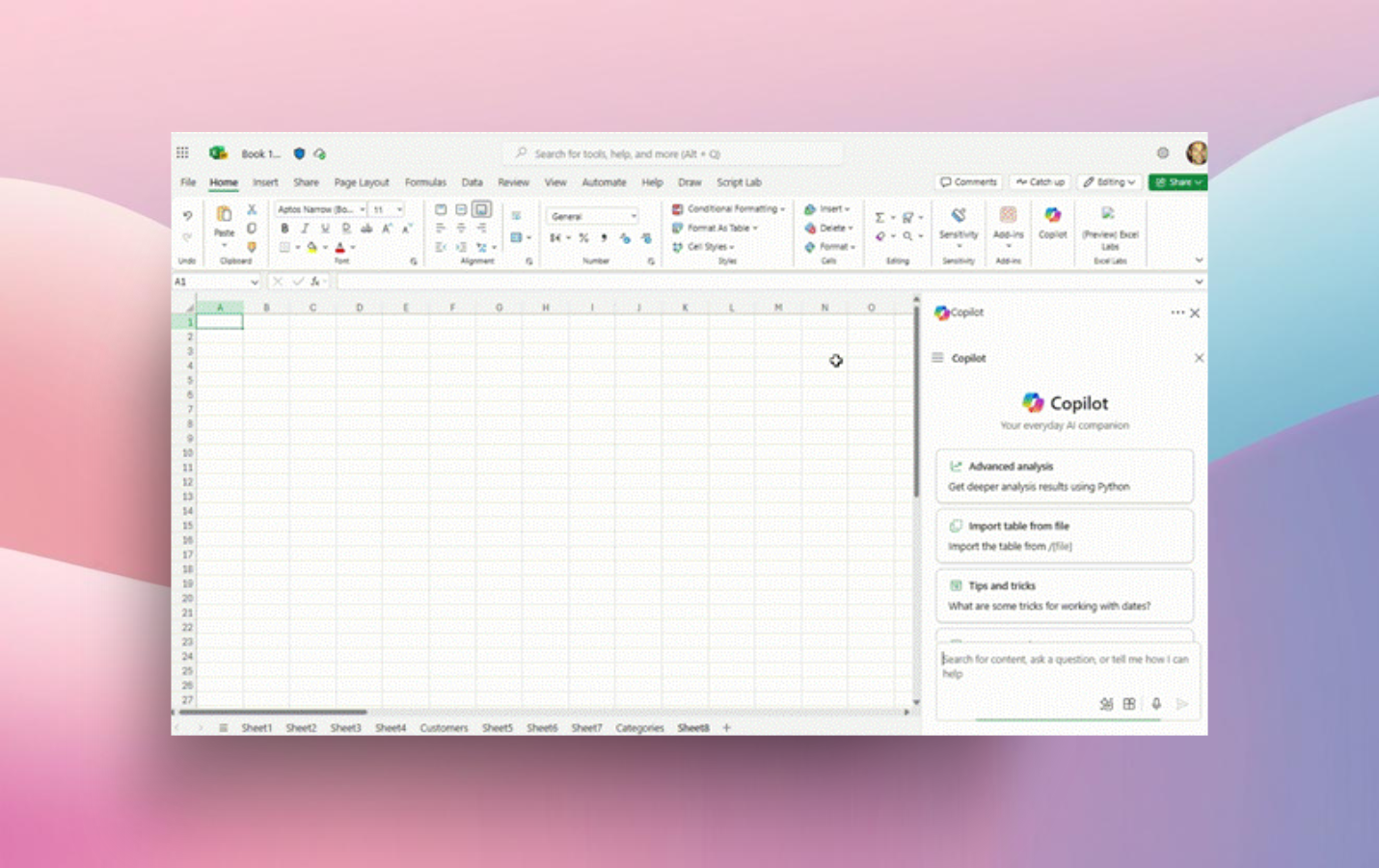
Task: Open Add-ins from the ribbon
Action: point(1008,226)
